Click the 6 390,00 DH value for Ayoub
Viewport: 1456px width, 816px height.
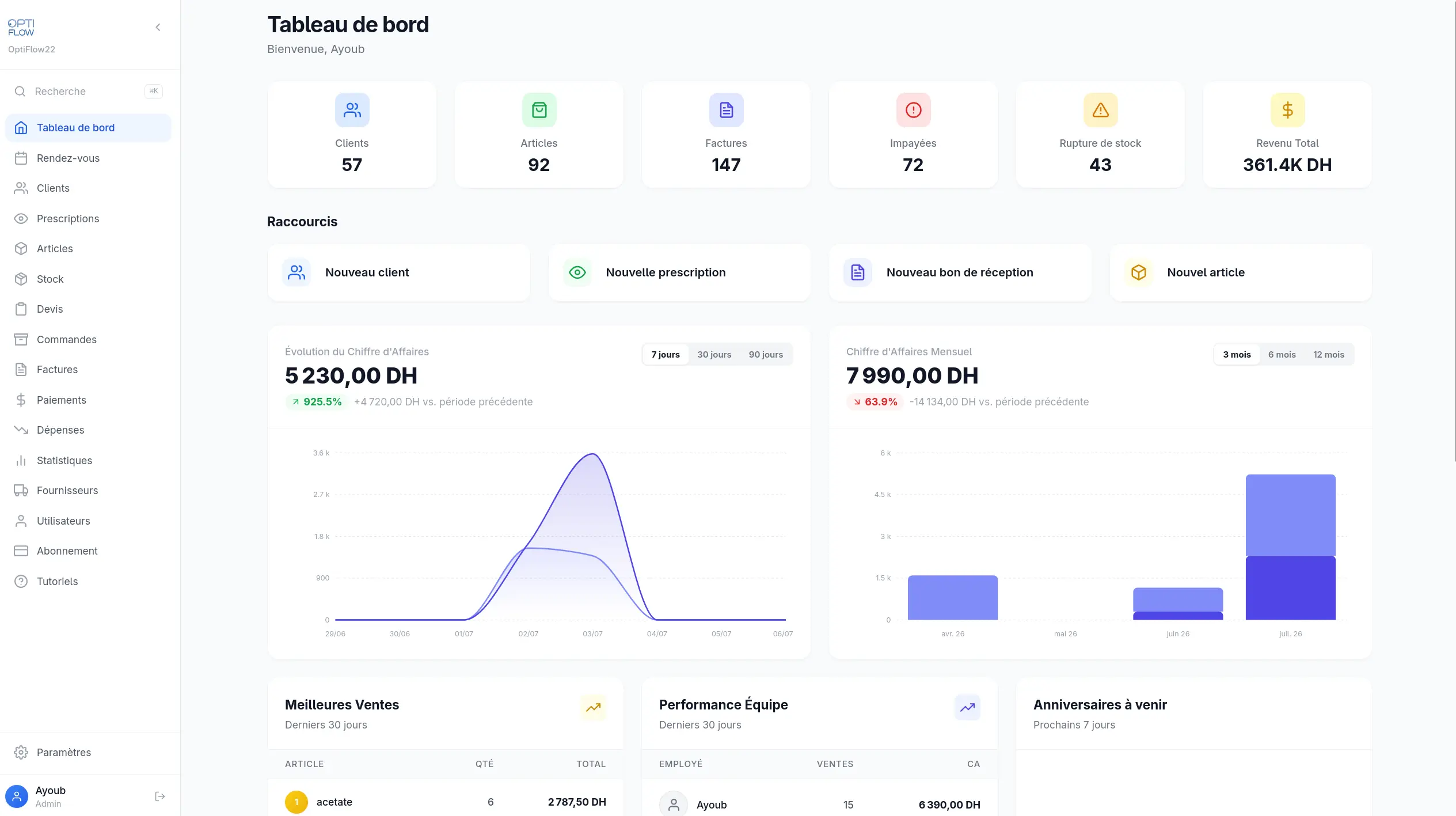click(949, 804)
